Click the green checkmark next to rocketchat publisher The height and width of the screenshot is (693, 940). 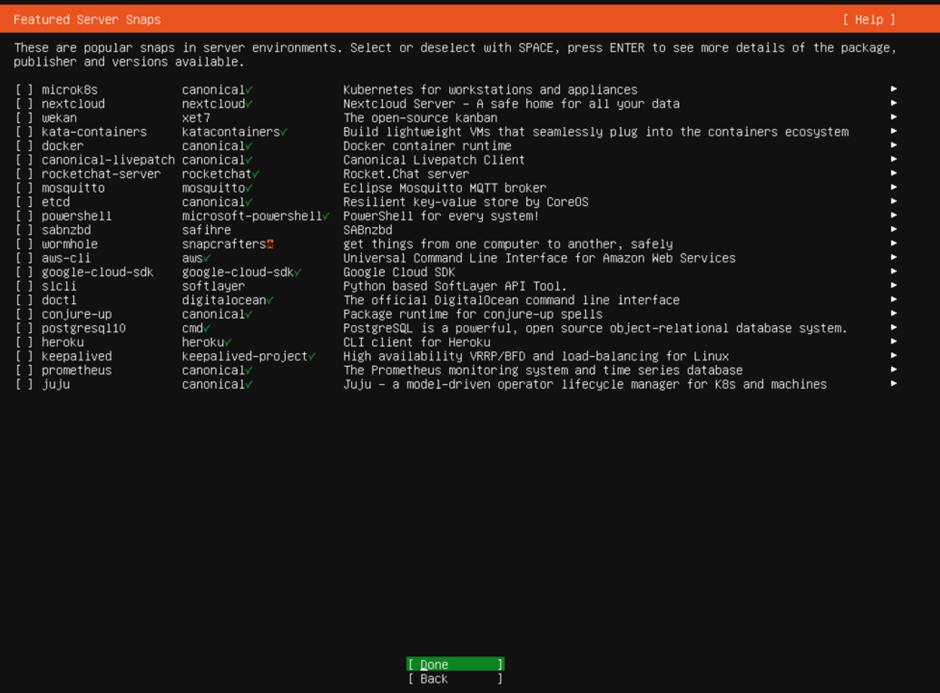tap(256, 174)
